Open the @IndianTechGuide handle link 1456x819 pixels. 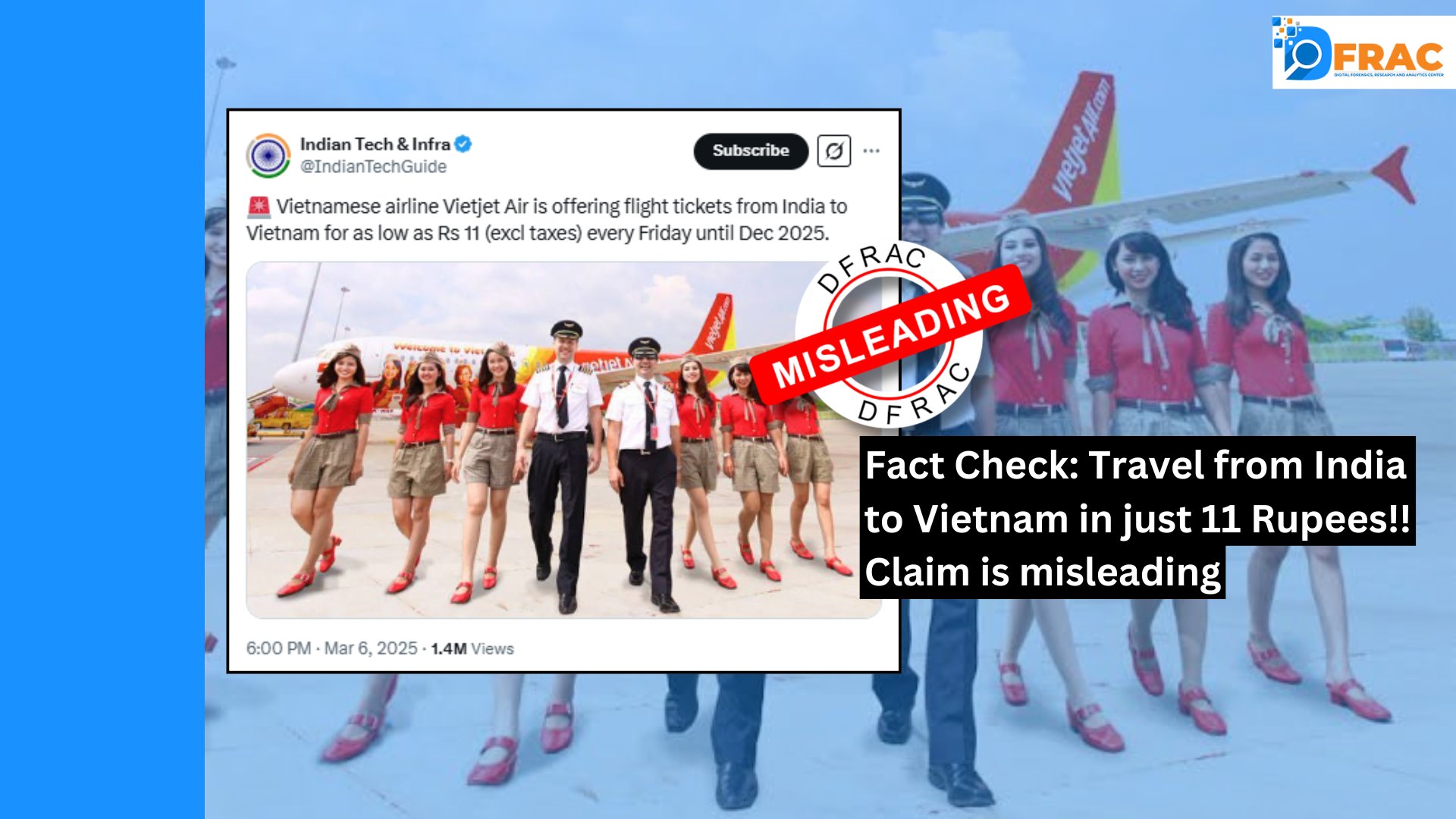tap(373, 167)
